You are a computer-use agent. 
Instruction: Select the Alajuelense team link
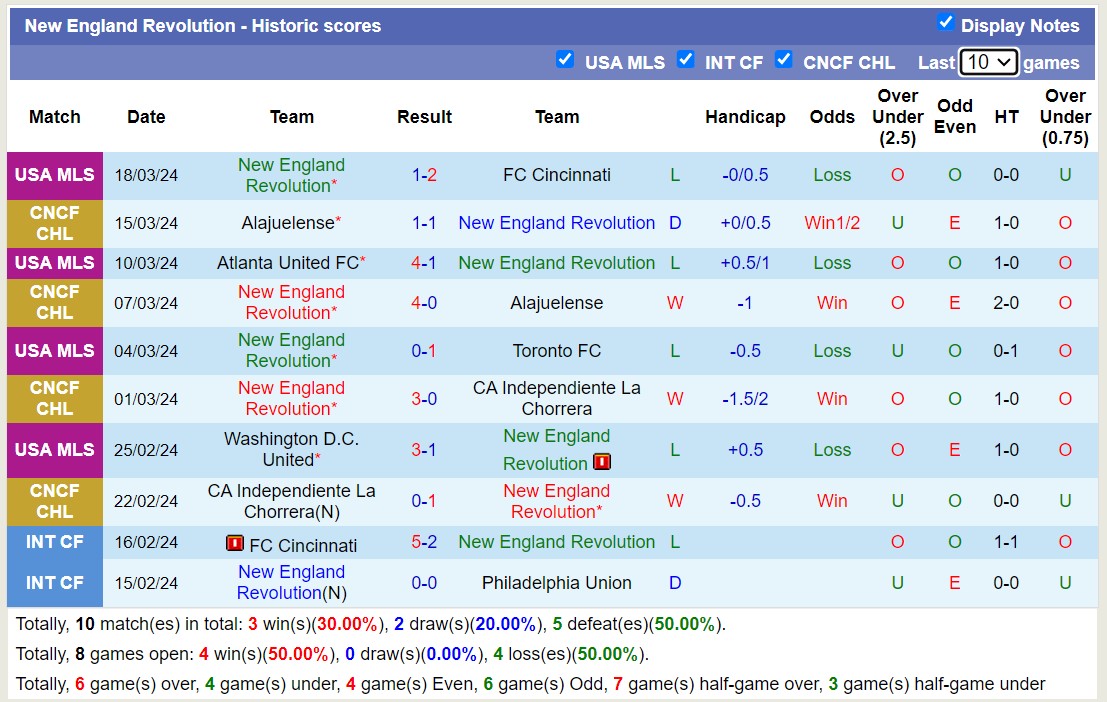[289, 222]
